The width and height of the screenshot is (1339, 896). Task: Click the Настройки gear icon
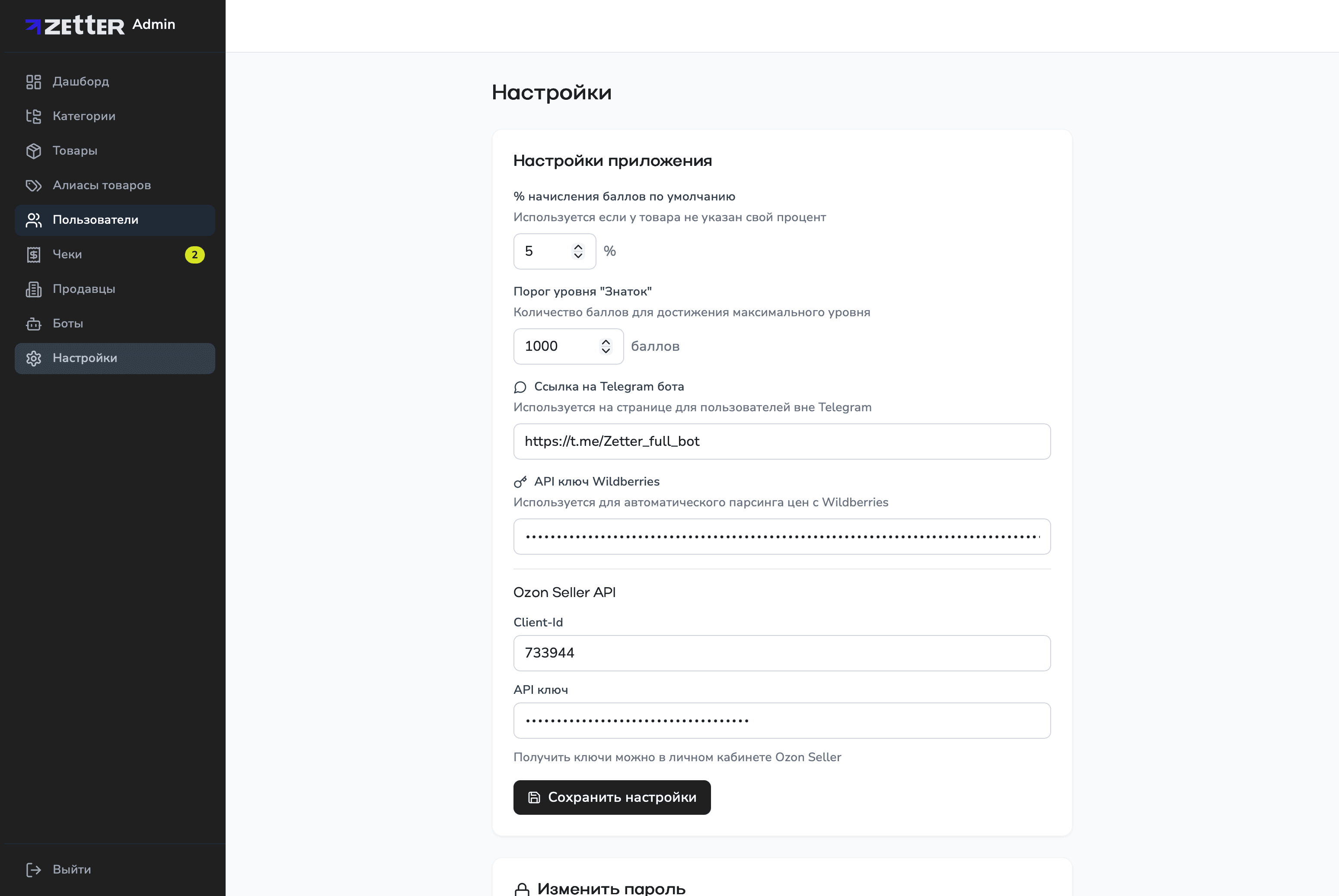click(34, 358)
